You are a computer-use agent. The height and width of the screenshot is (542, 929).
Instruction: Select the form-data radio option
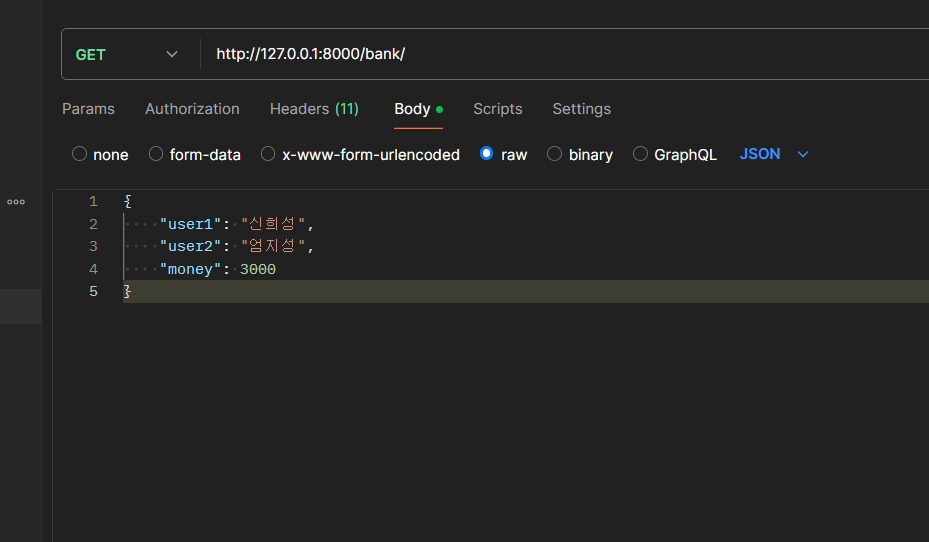156,154
